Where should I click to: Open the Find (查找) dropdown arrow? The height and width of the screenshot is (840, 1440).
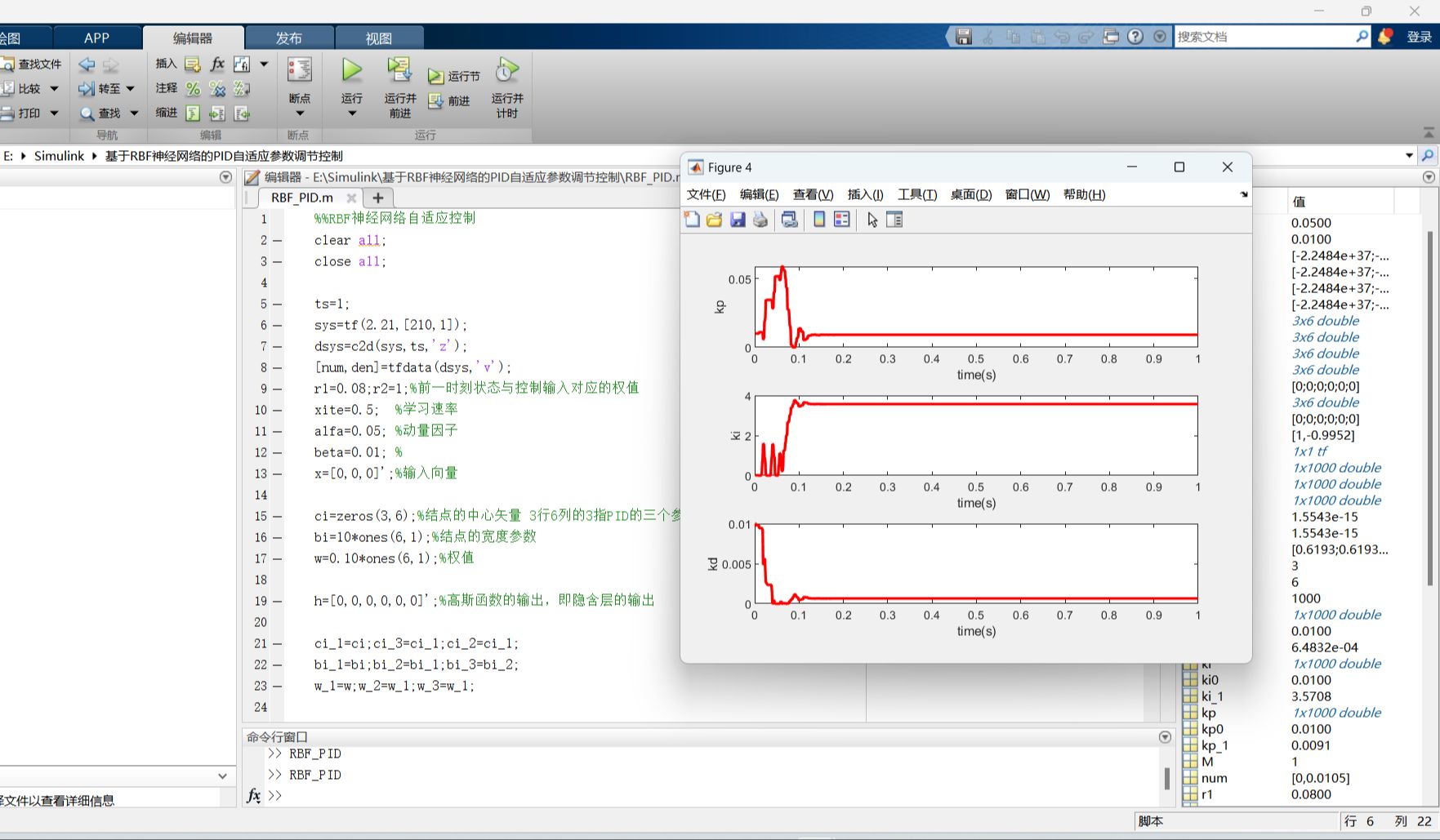pyautogui.click(x=134, y=113)
